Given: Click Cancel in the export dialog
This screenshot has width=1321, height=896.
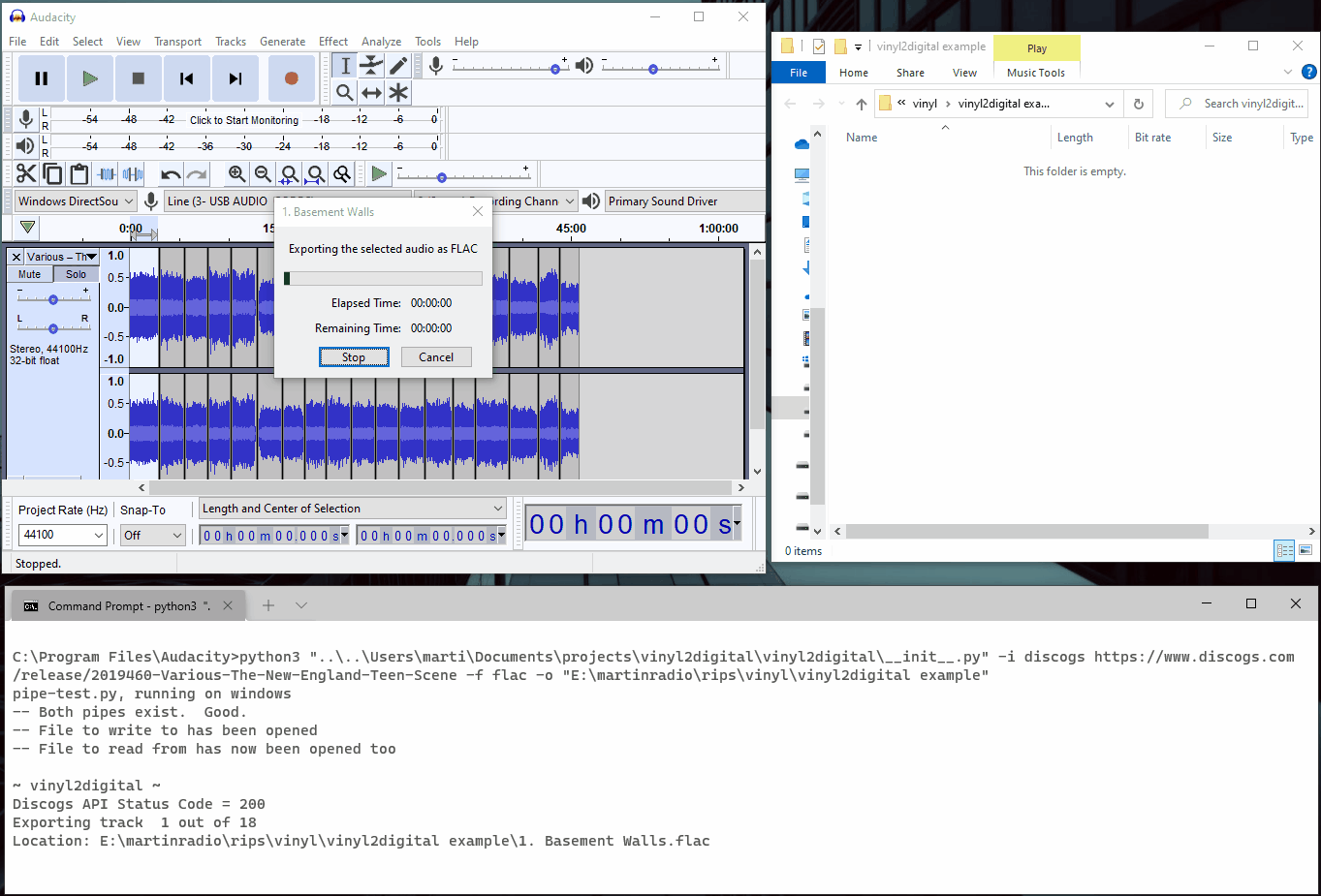Looking at the screenshot, I should (436, 357).
